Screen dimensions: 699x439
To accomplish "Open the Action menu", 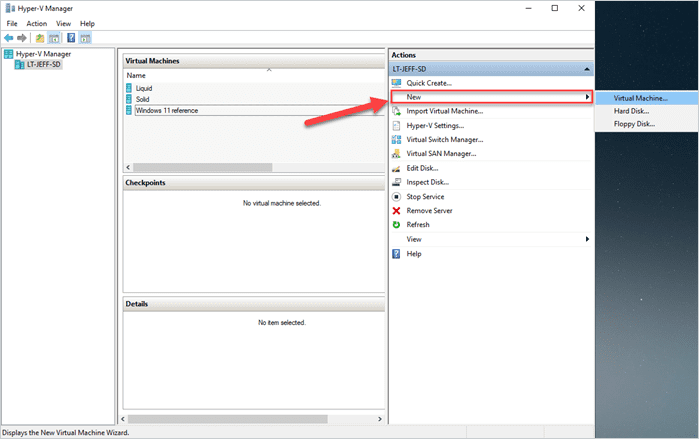I will (x=37, y=24).
